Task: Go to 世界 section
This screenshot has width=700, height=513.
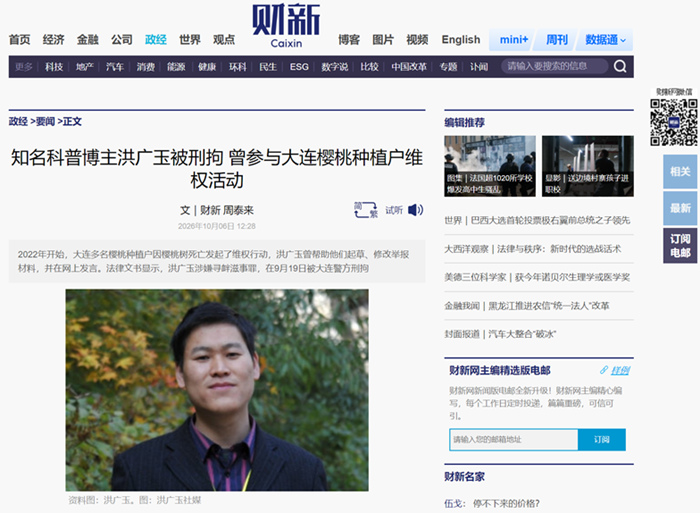Action: point(190,40)
